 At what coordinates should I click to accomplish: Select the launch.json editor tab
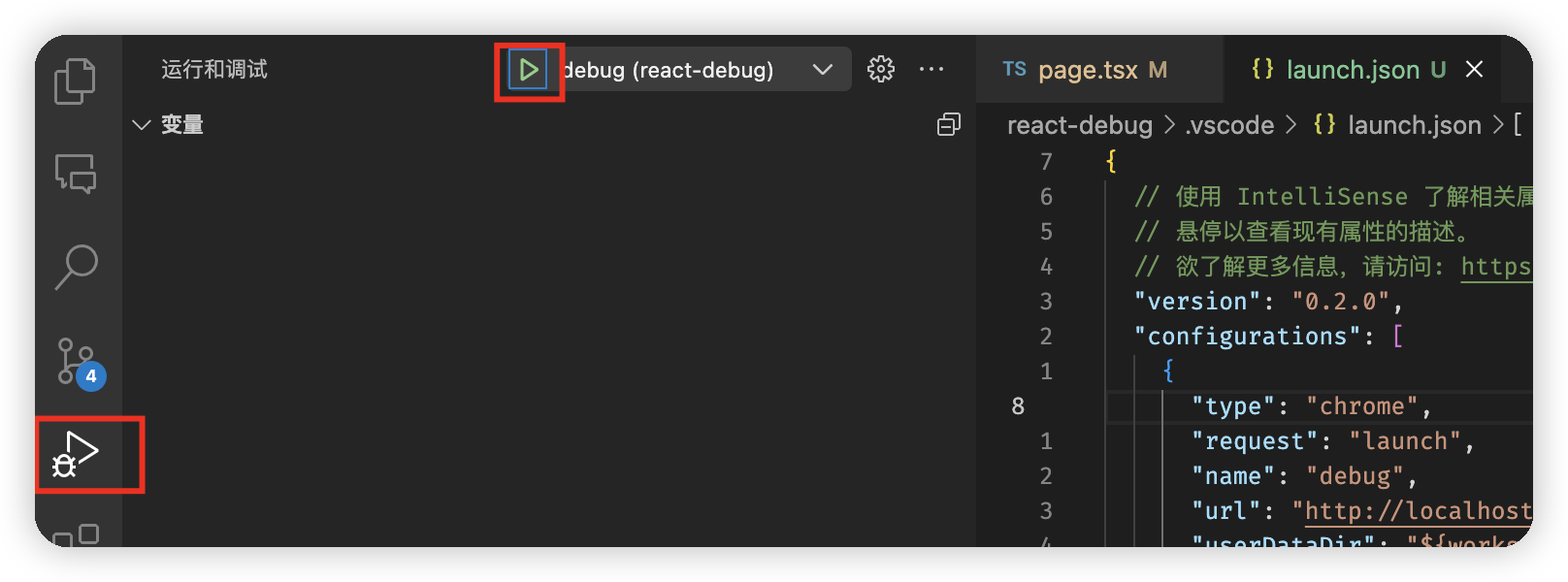pos(1353,70)
